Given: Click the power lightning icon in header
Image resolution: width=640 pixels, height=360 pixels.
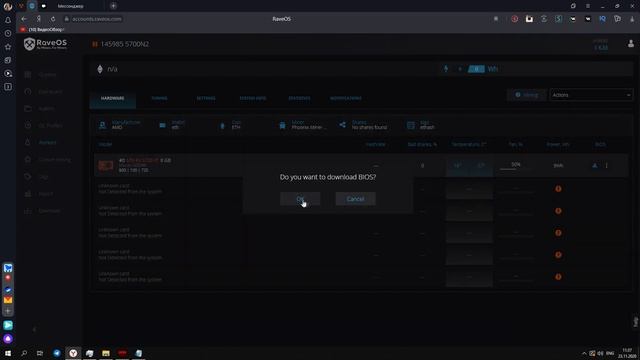Looking at the screenshot, I should (x=446, y=69).
